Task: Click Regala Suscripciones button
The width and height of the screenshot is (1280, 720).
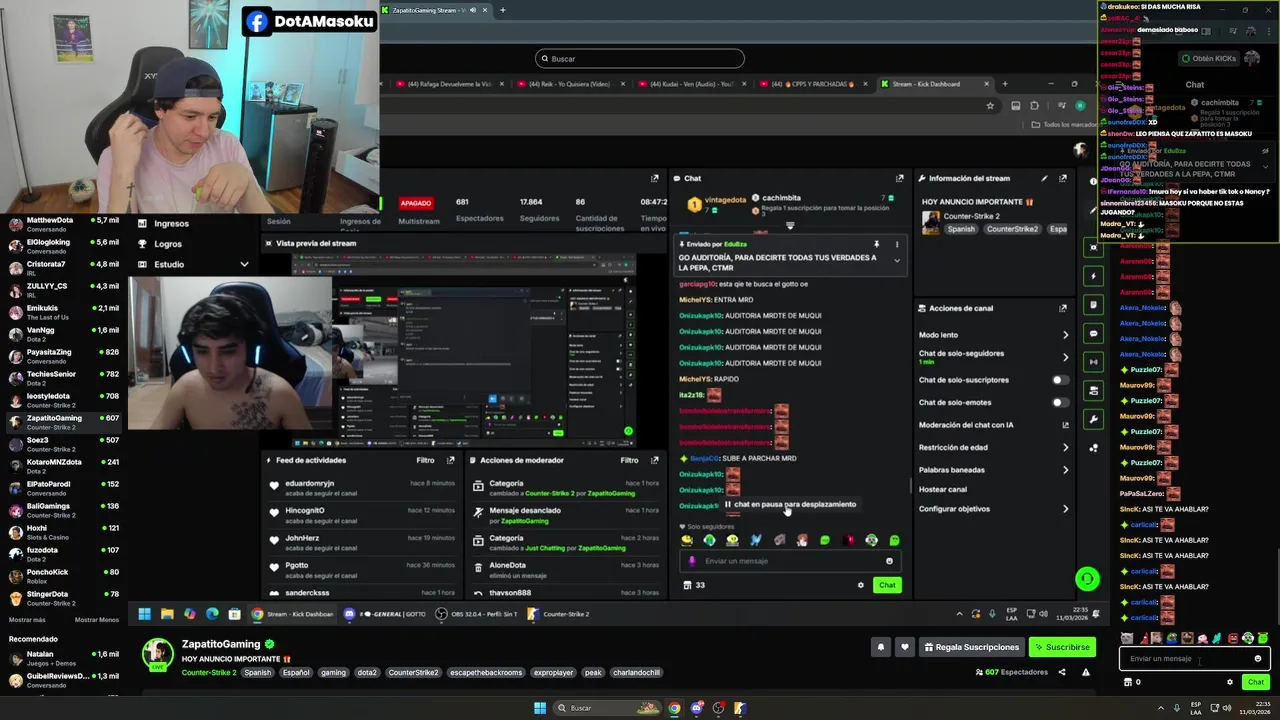Action: pos(971,647)
